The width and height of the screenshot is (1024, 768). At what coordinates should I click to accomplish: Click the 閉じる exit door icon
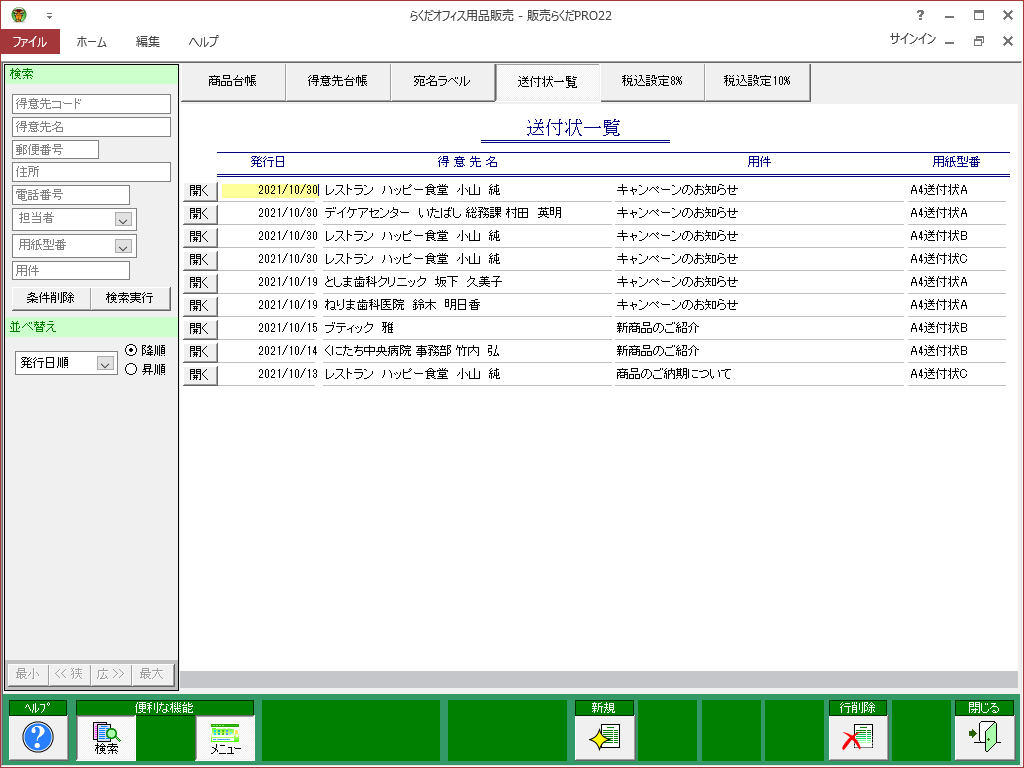[x=984, y=737]
